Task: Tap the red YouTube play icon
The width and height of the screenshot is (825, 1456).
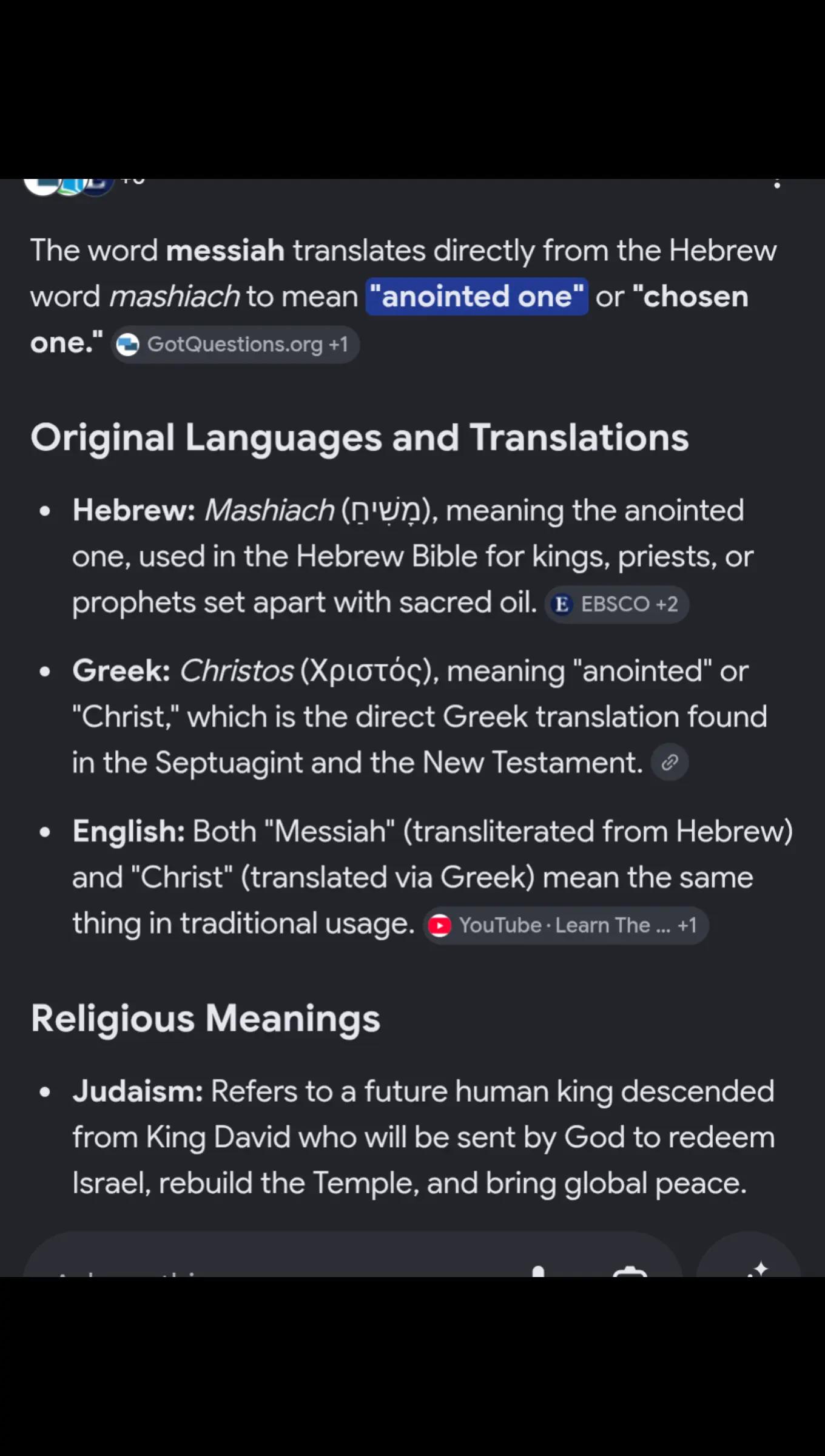Action: click(x=440, y=925)
